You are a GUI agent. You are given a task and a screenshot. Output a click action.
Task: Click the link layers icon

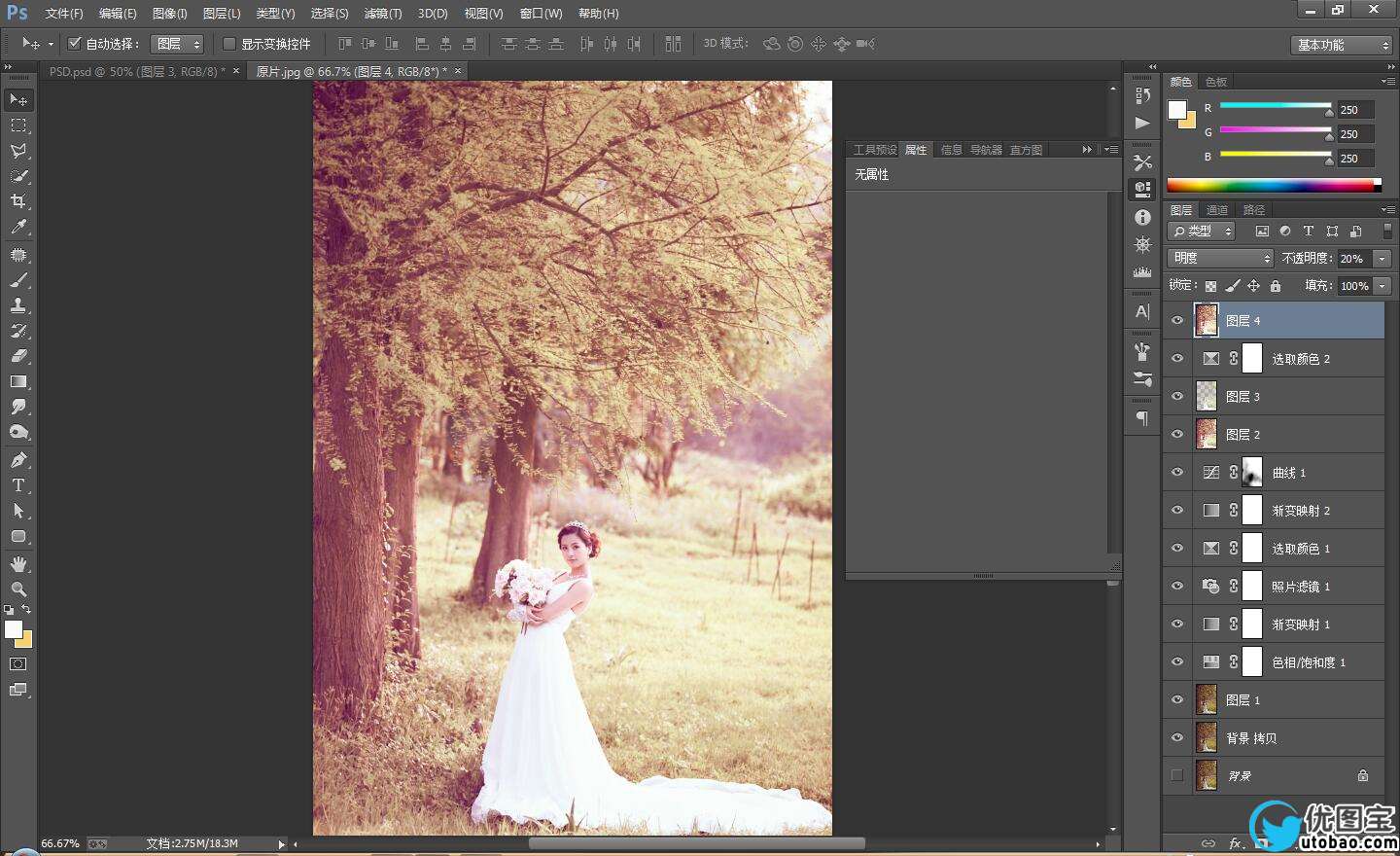pyautogui.click(x=1208, y=843)
